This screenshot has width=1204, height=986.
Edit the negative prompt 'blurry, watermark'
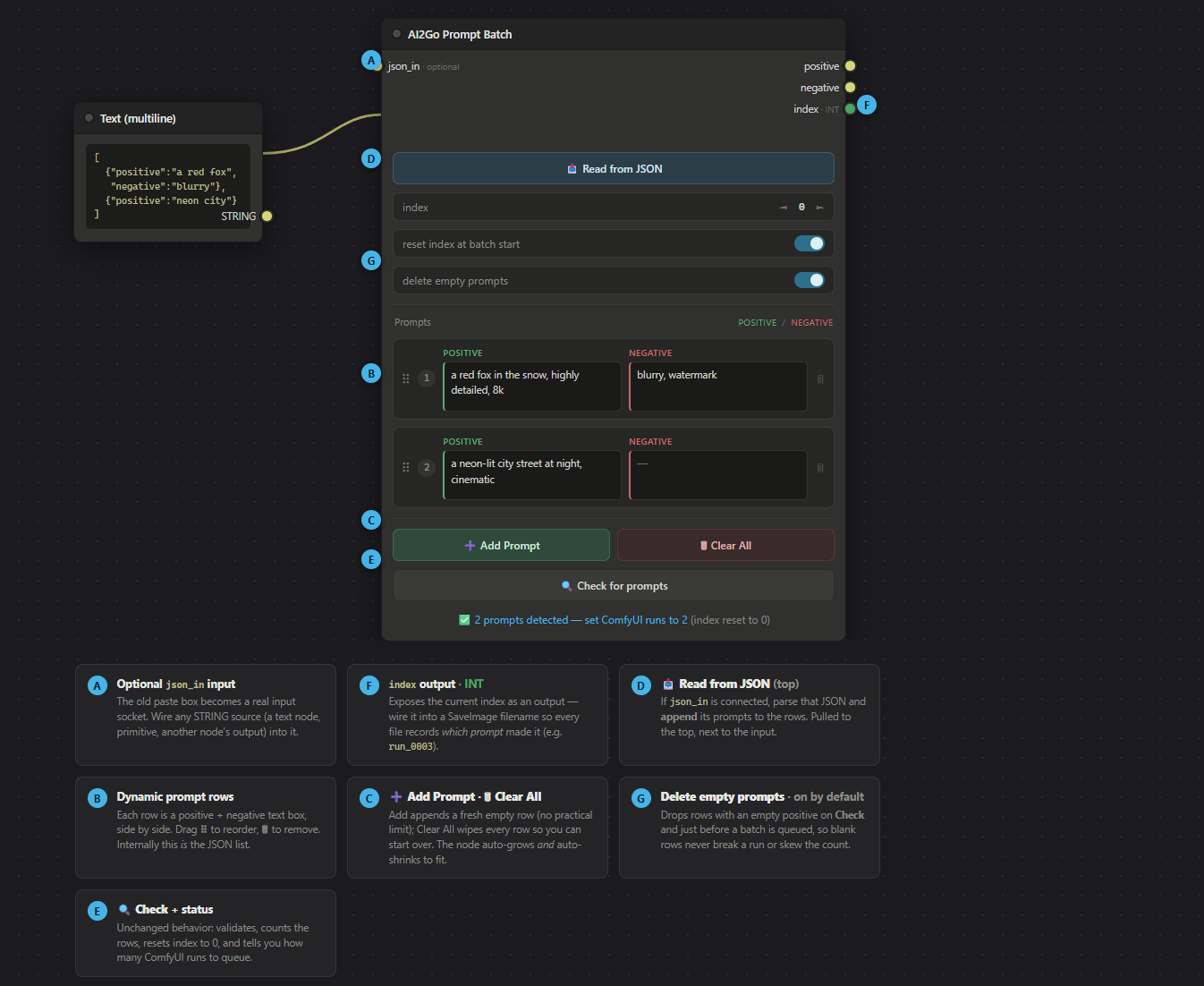pos(718,387)
